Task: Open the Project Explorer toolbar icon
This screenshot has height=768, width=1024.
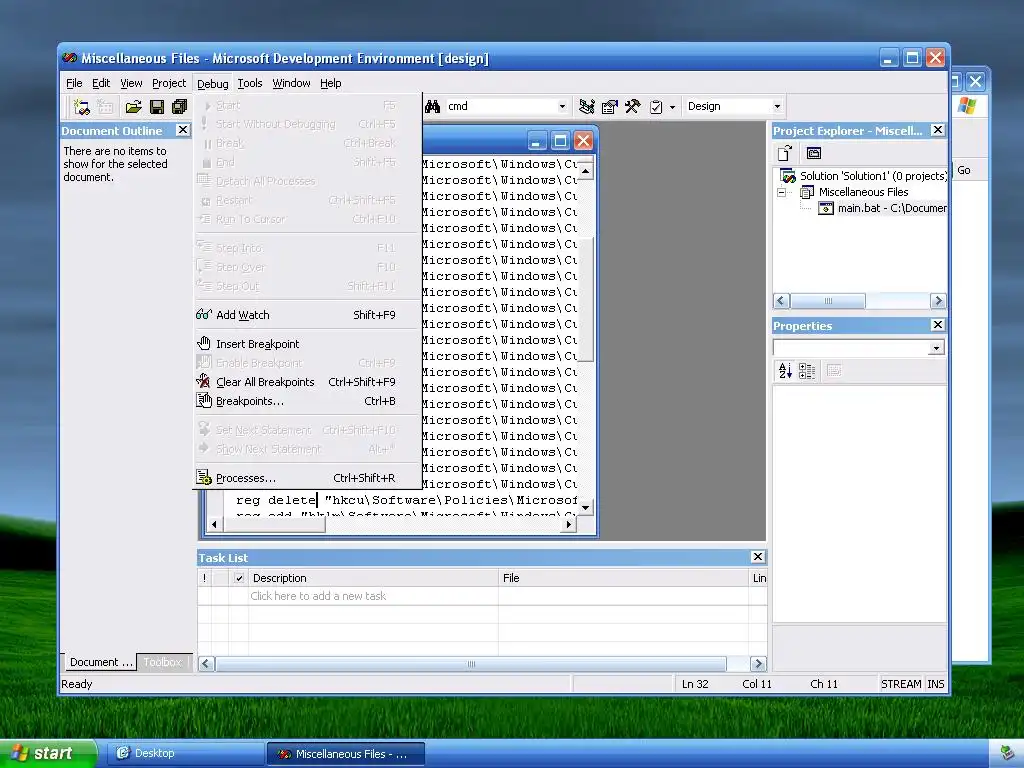Action: [x=586, y=106]
